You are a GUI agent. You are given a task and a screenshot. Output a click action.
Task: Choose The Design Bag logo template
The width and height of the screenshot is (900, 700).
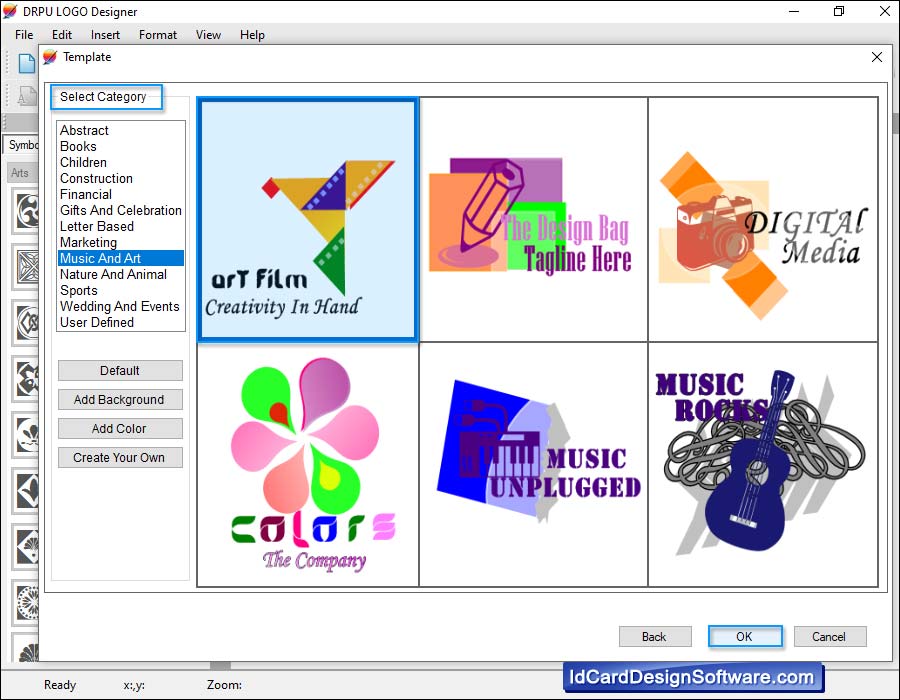533,220
